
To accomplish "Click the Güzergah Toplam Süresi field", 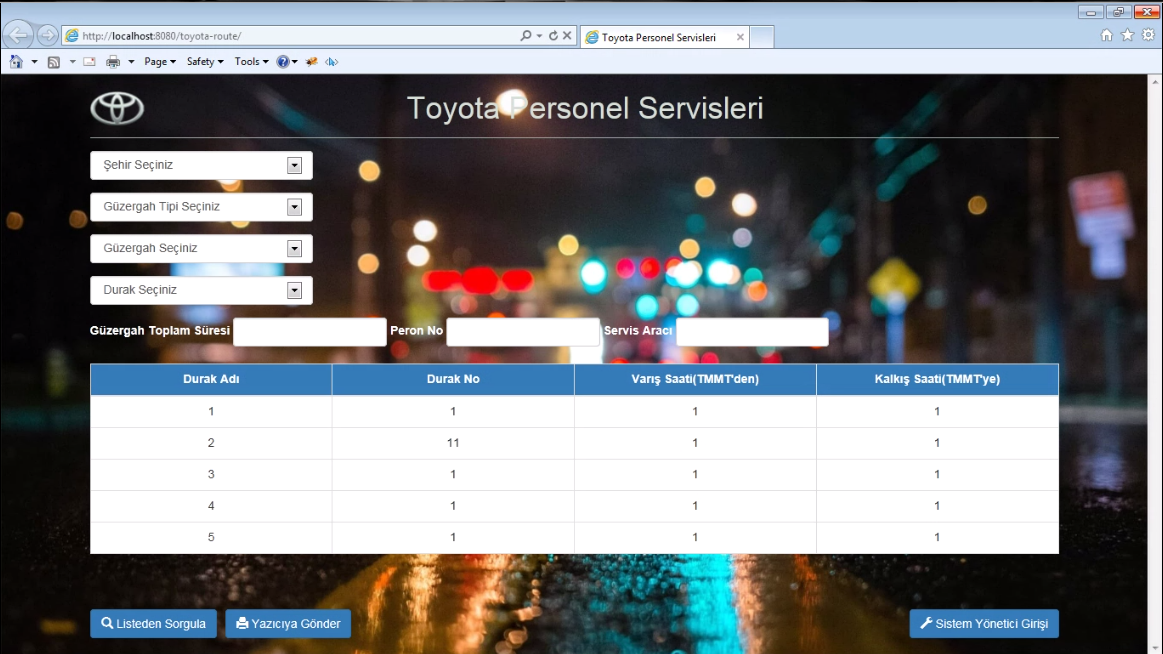I will click(309, 331).
